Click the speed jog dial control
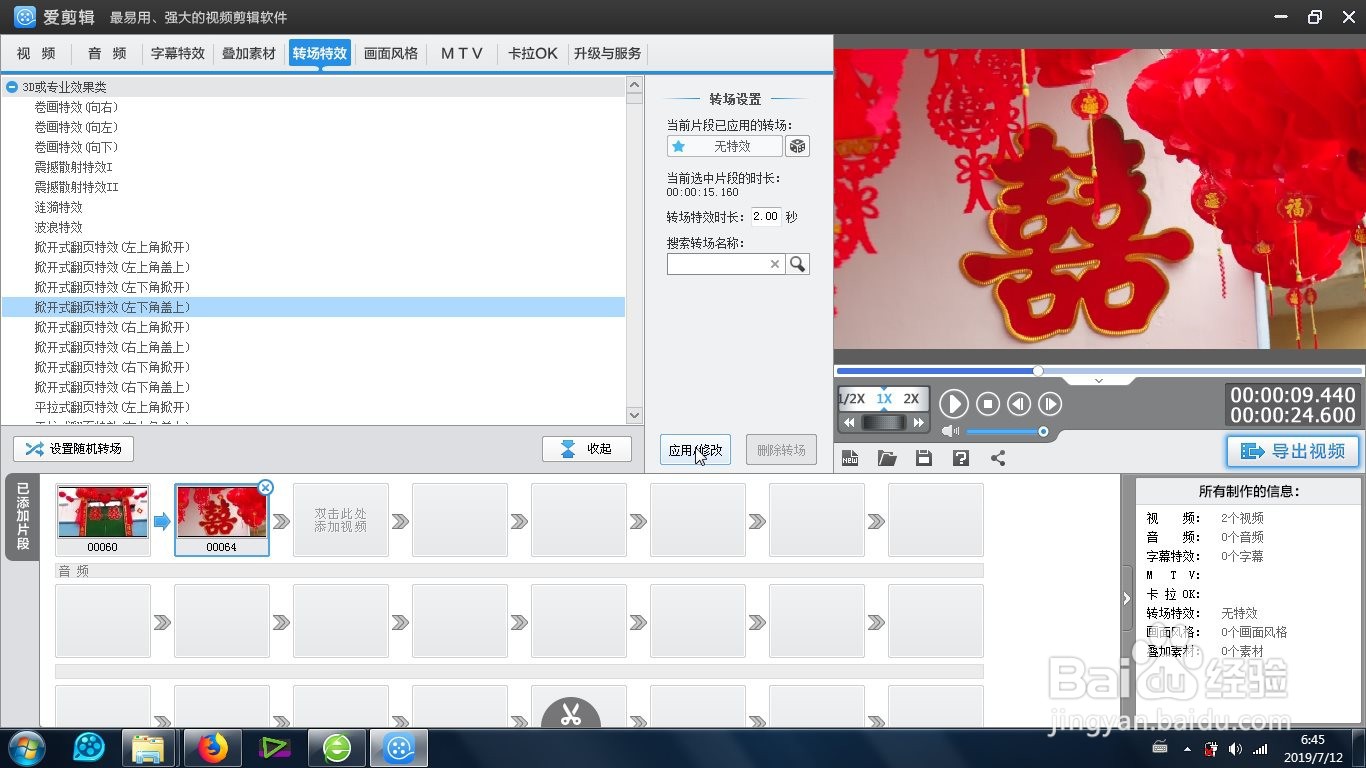This screenshot has width=1366, height=768. click(x=884, y=423)
